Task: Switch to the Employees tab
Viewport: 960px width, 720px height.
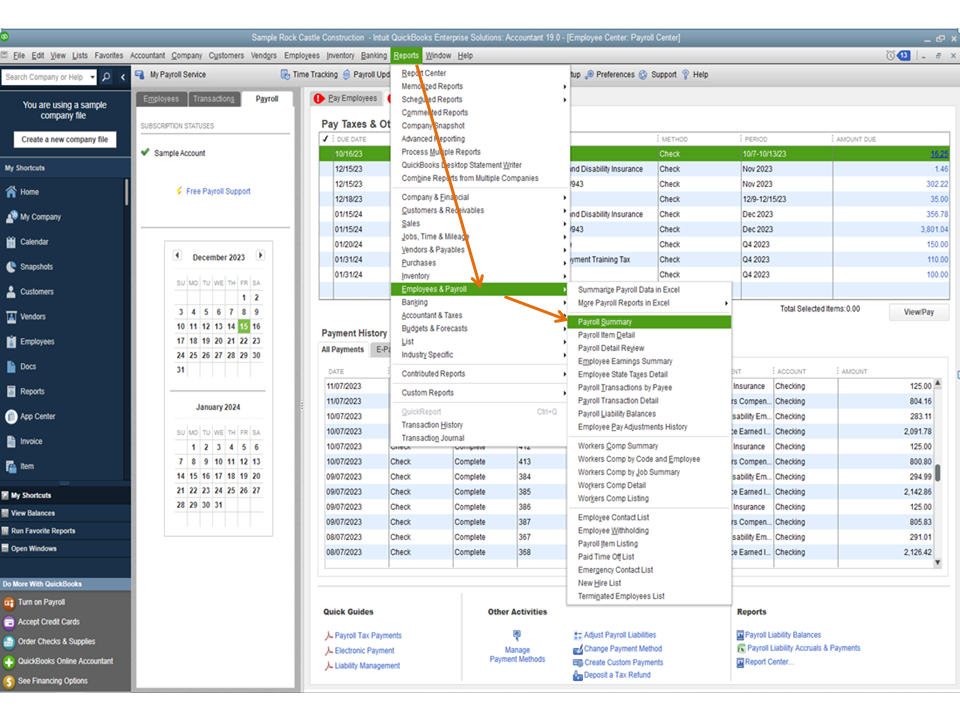Action: pyautogui.click(x=161, y=99)
